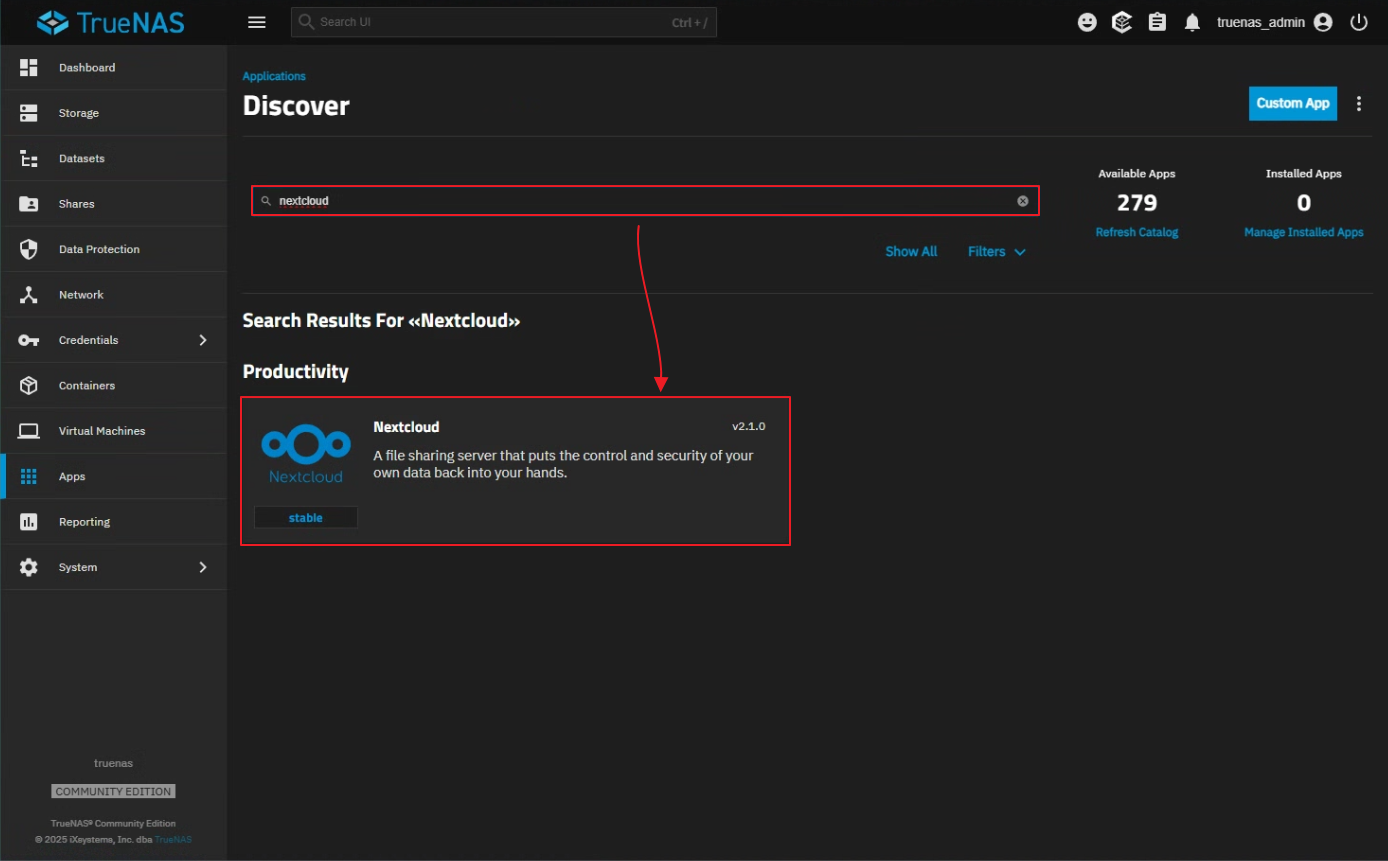The width and height of the screenshot is (1388, 861).
Task: Select Data Protection in the sidebar
Action: pyautogui.click(x=114, y=249)
